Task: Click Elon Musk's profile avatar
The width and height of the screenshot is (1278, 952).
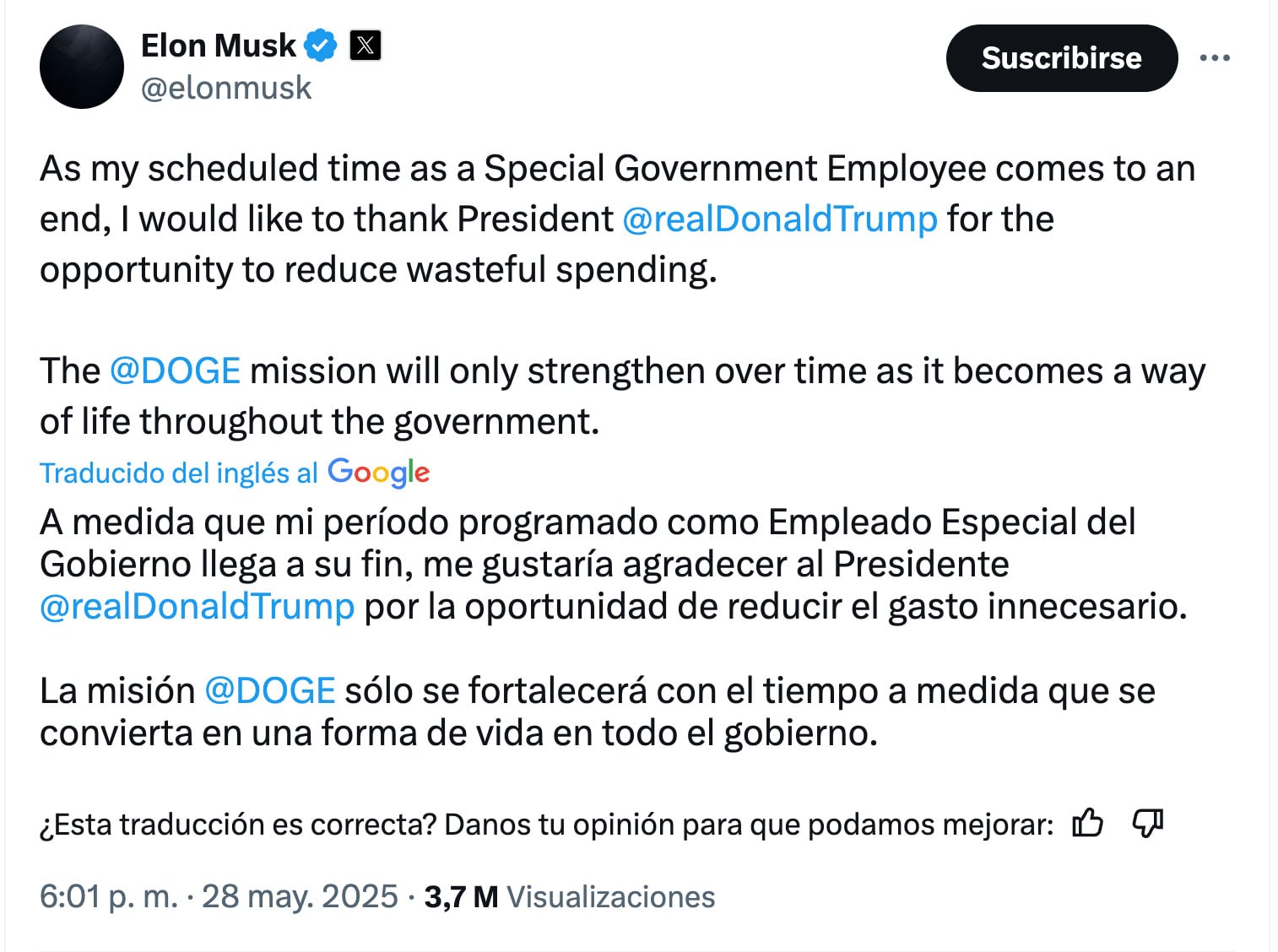Action: [82, 67]
